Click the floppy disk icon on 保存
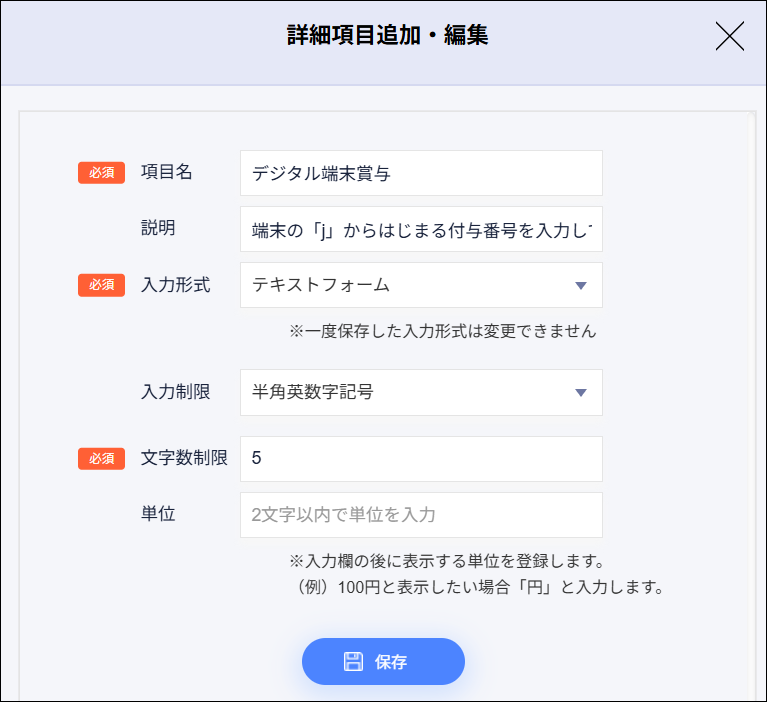The height and width of the screenshot is (702, 767). point(353,661)
